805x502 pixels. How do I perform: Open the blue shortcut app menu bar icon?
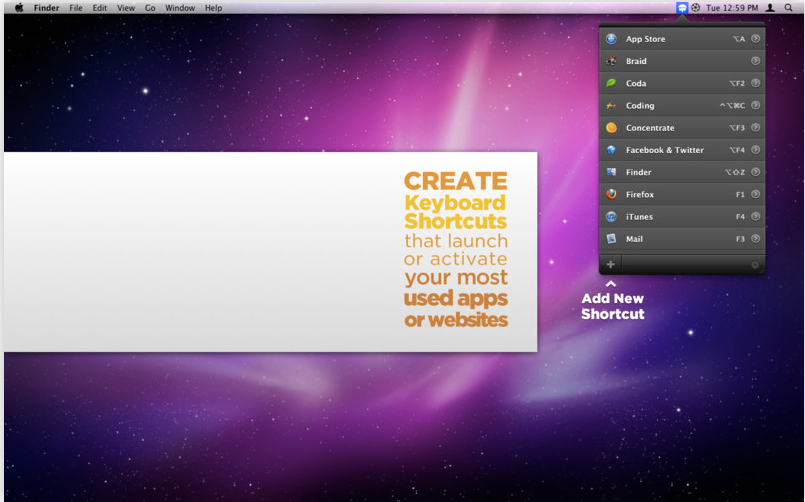point(682,8)
